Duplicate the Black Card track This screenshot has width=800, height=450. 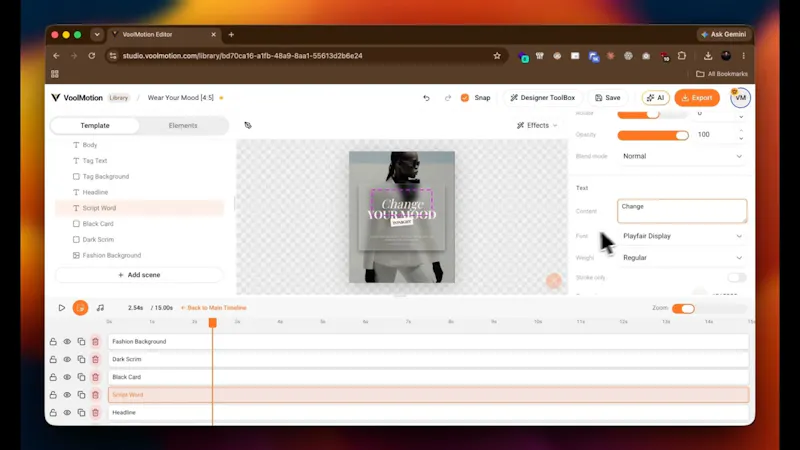click(x=81, y=378)
